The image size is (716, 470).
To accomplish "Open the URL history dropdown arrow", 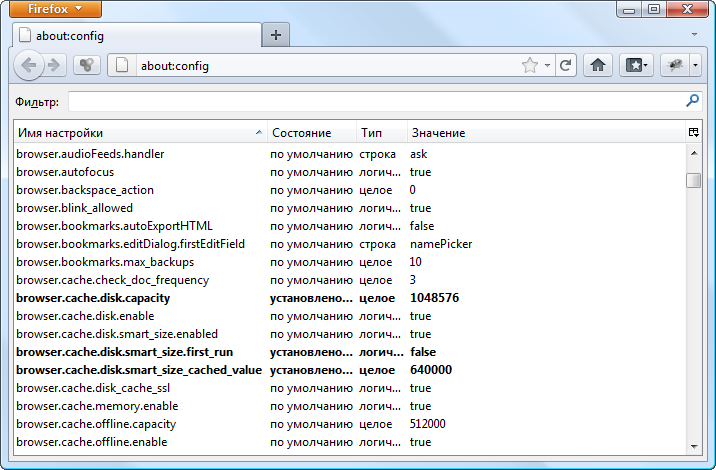I will [548, 65].
